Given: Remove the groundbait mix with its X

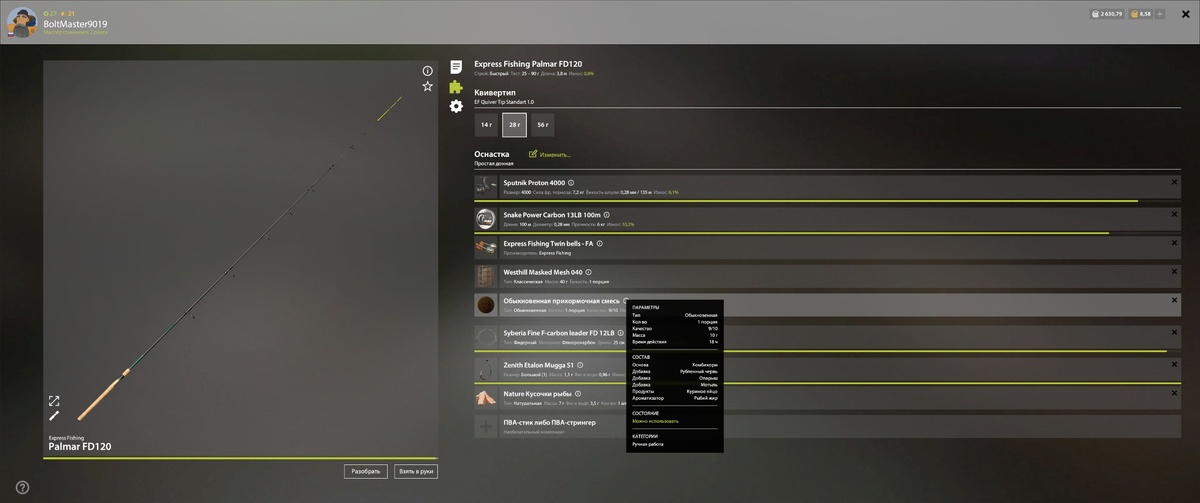Looking at the screenshot, I should (1174, 300).
